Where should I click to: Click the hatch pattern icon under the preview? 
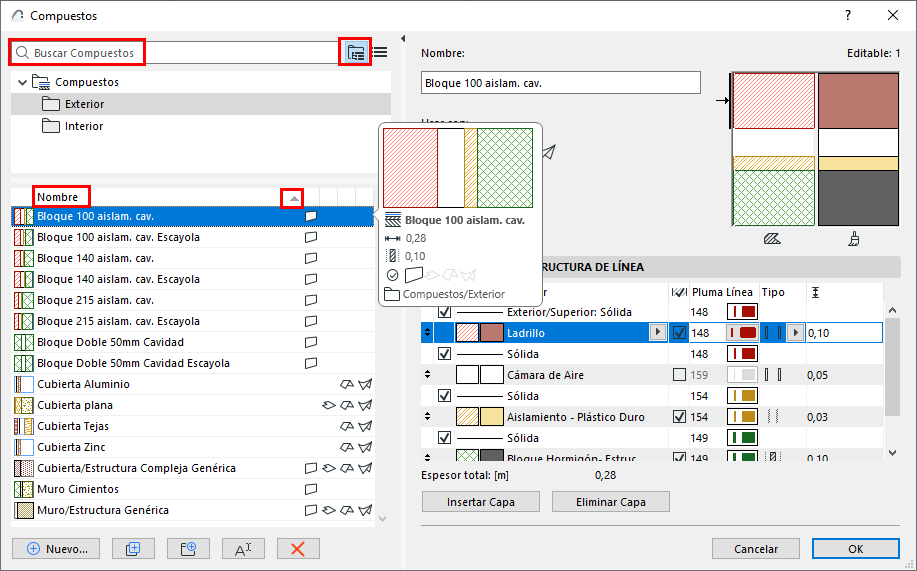click(x=772, y=239)
